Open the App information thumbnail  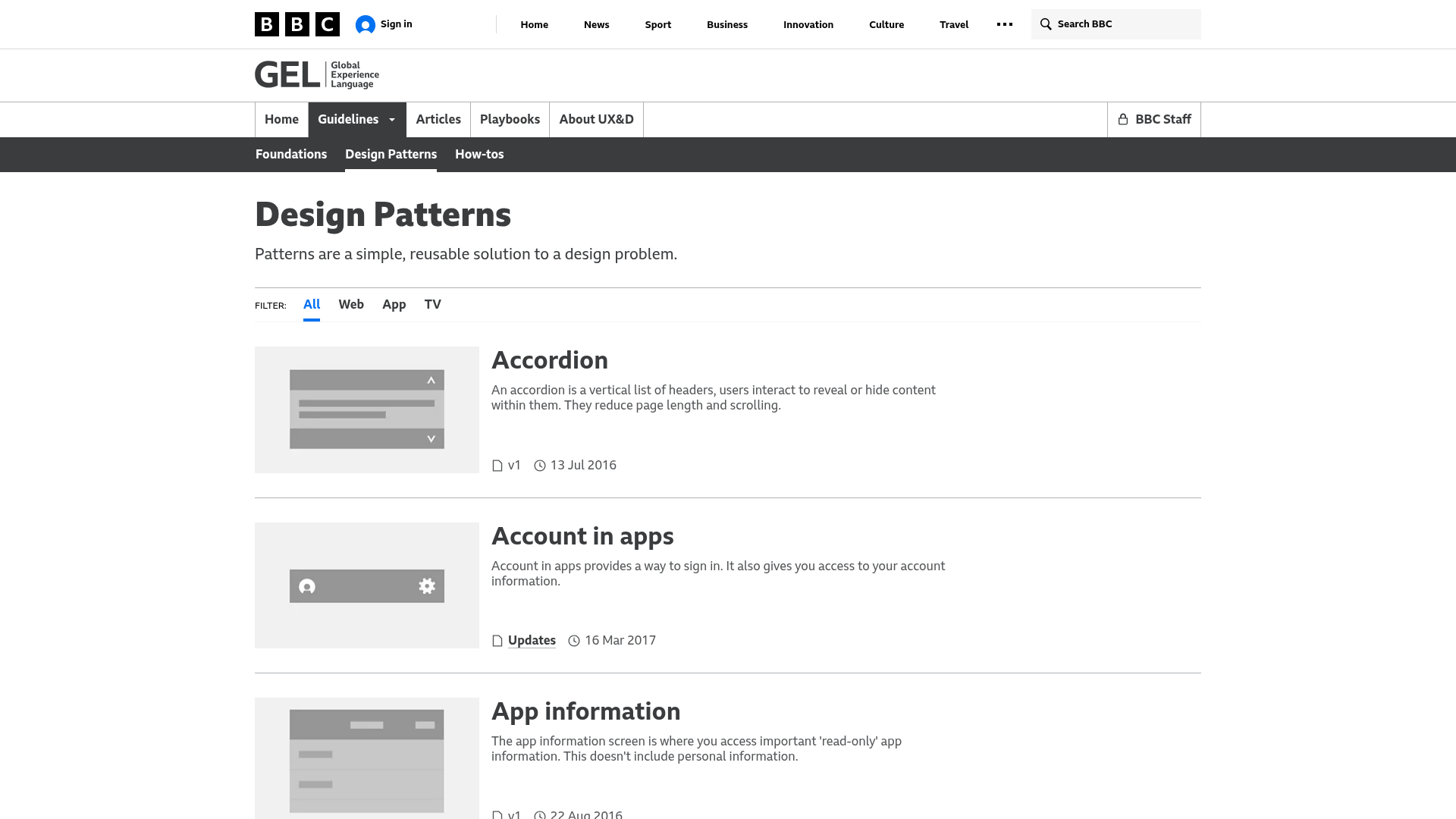[x=367, y=758]
